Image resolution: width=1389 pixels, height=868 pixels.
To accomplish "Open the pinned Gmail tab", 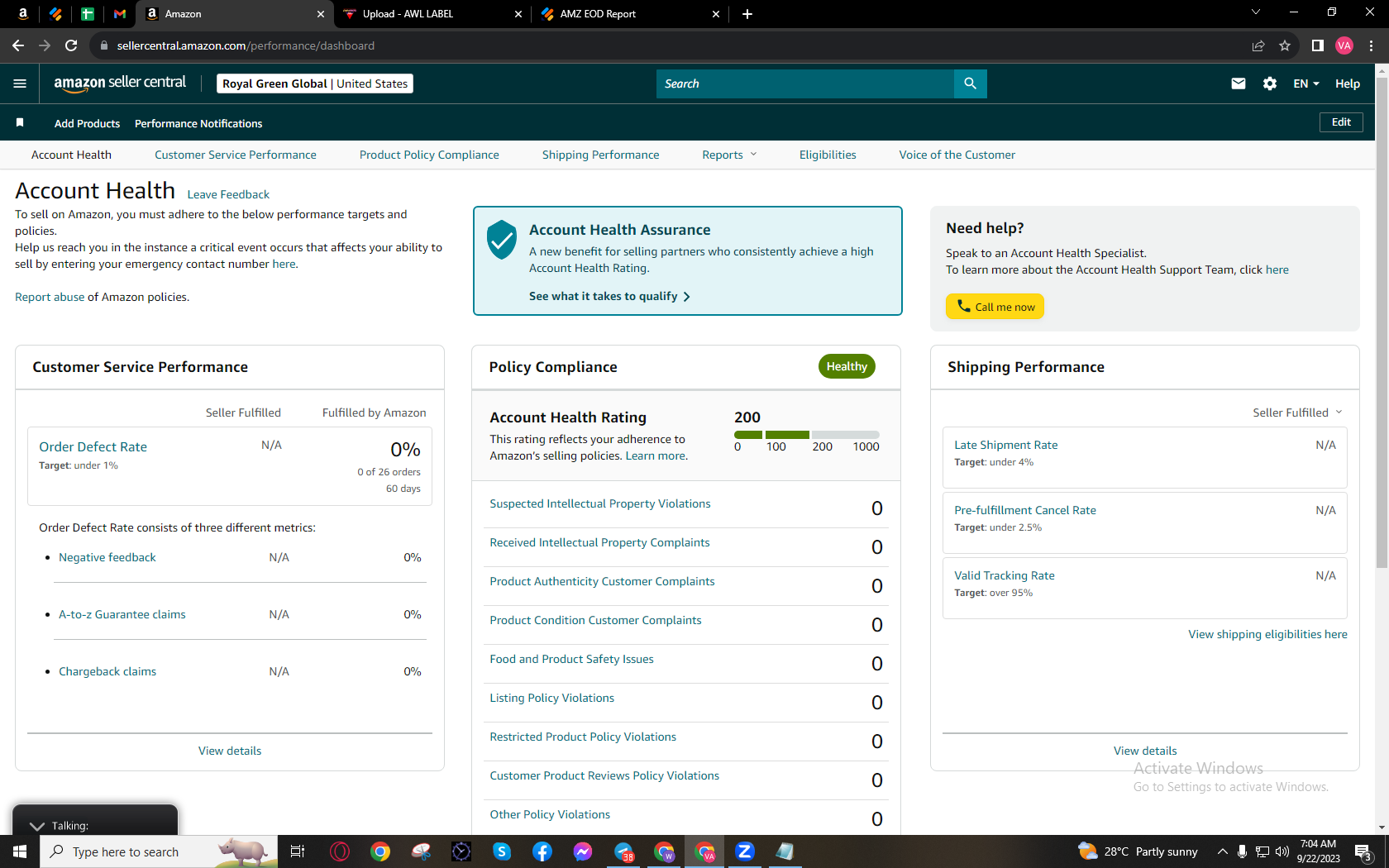I will point(120,14).
